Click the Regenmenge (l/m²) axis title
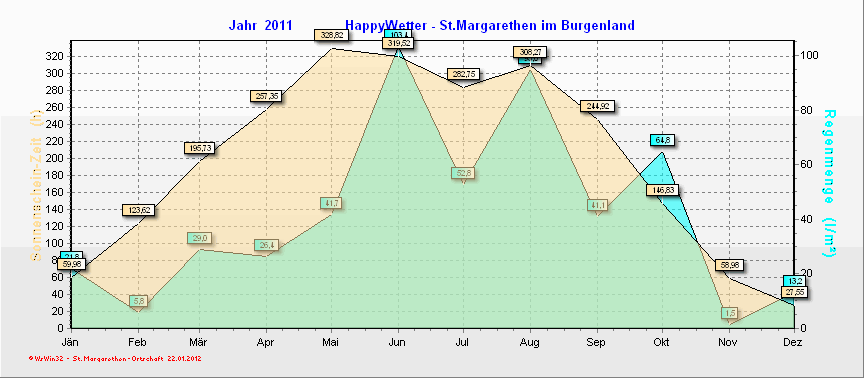The image size is (864, 378). point(830,183)
